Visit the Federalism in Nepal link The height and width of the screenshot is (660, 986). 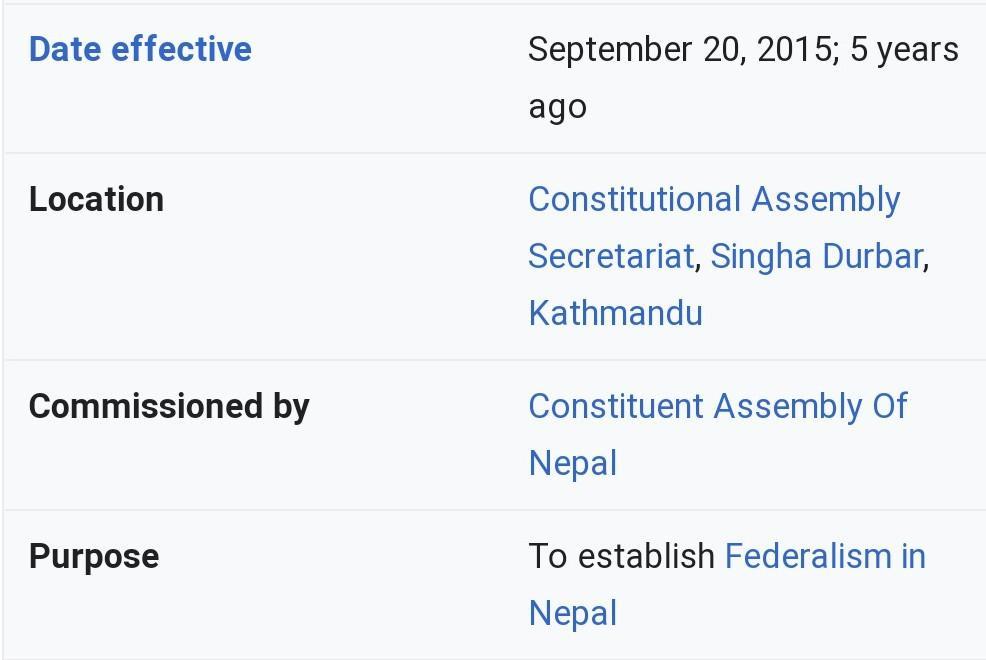(x=825, y=556)
